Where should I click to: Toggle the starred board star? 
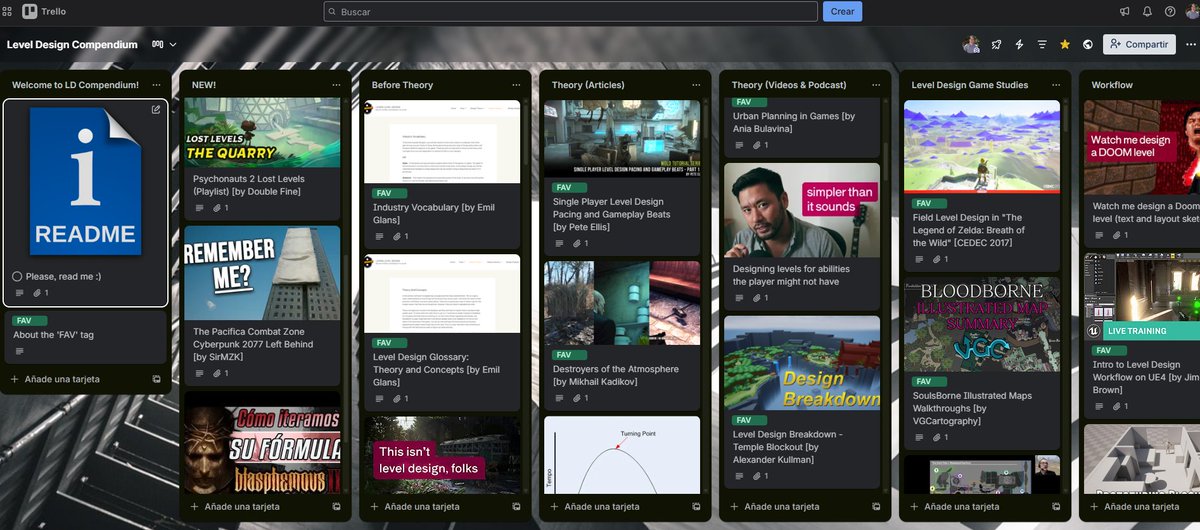tap(1065, 44)
